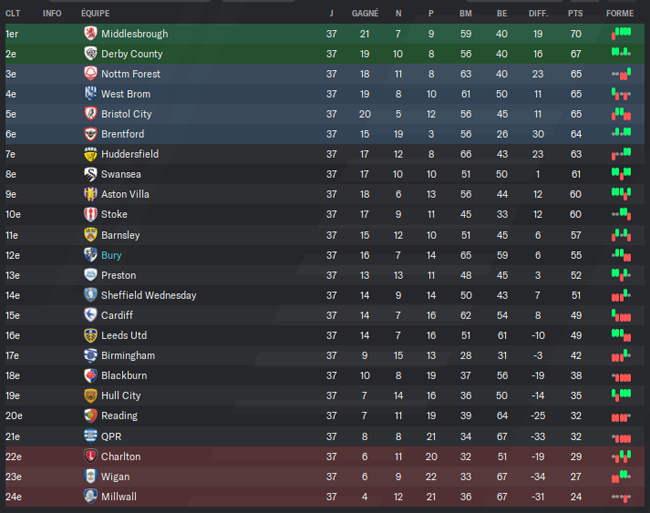The image size is (650, 513).
Task: Select the Huddersfield club badge
Action: 90,154
